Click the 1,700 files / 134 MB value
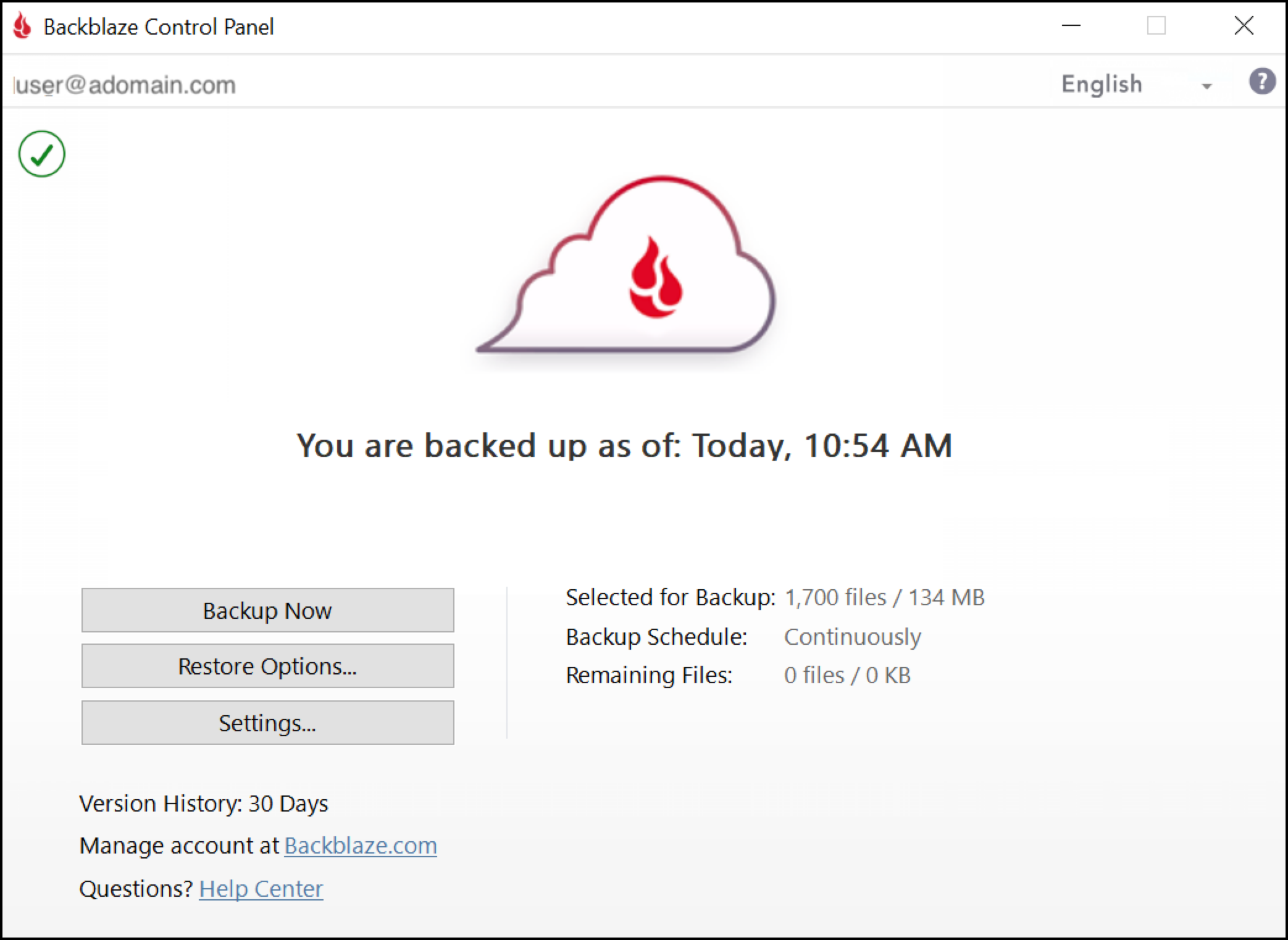1288x940 pixels. click(x=884, y=597)
